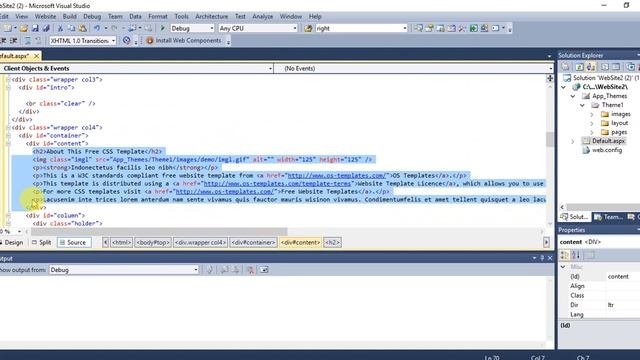Click the (Id) property value field 'content'
640x360 pixels.
coord(623,276)
